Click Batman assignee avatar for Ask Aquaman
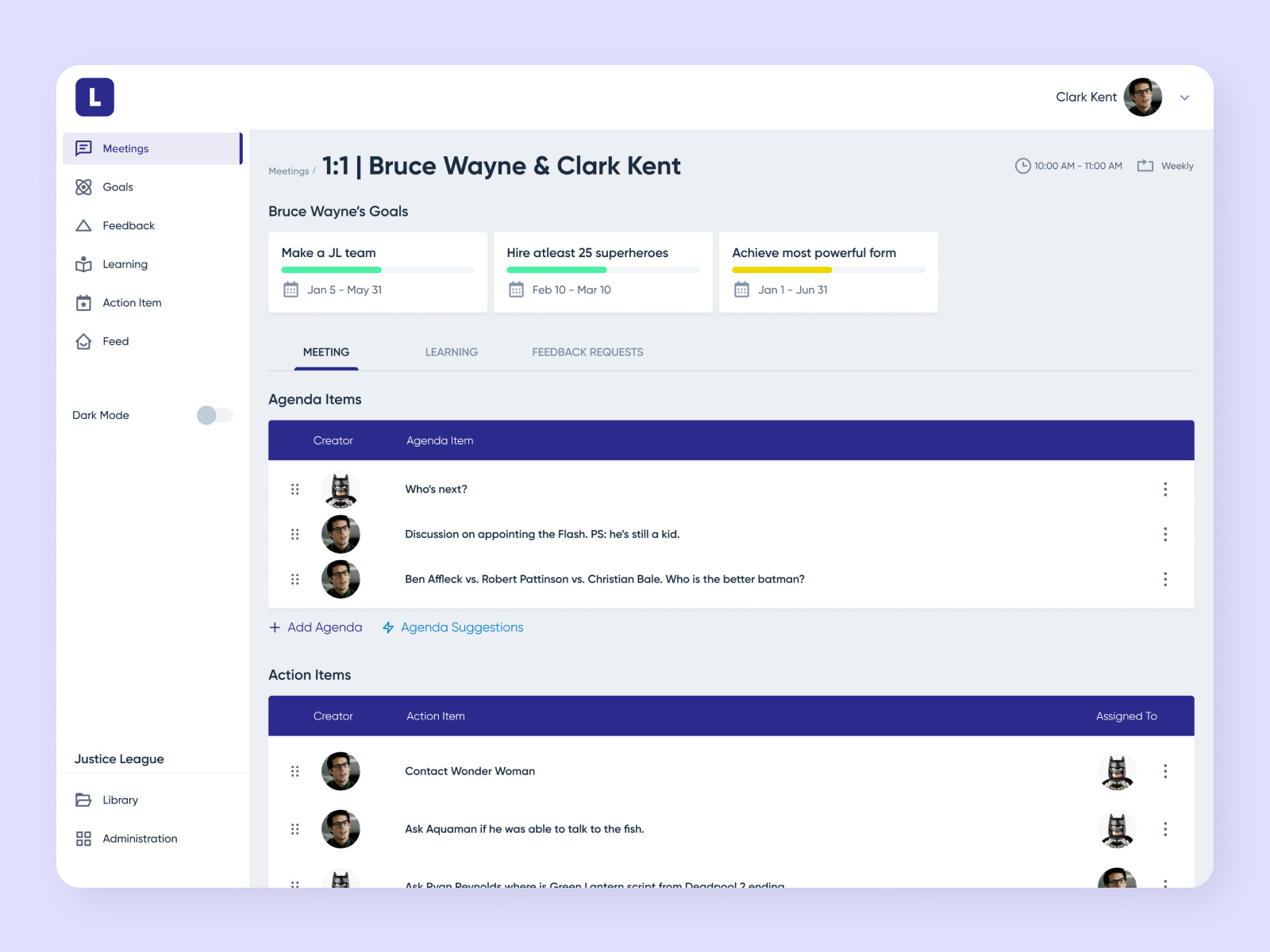Viewport: 1270px width, 952px height. pos(1117,829)
